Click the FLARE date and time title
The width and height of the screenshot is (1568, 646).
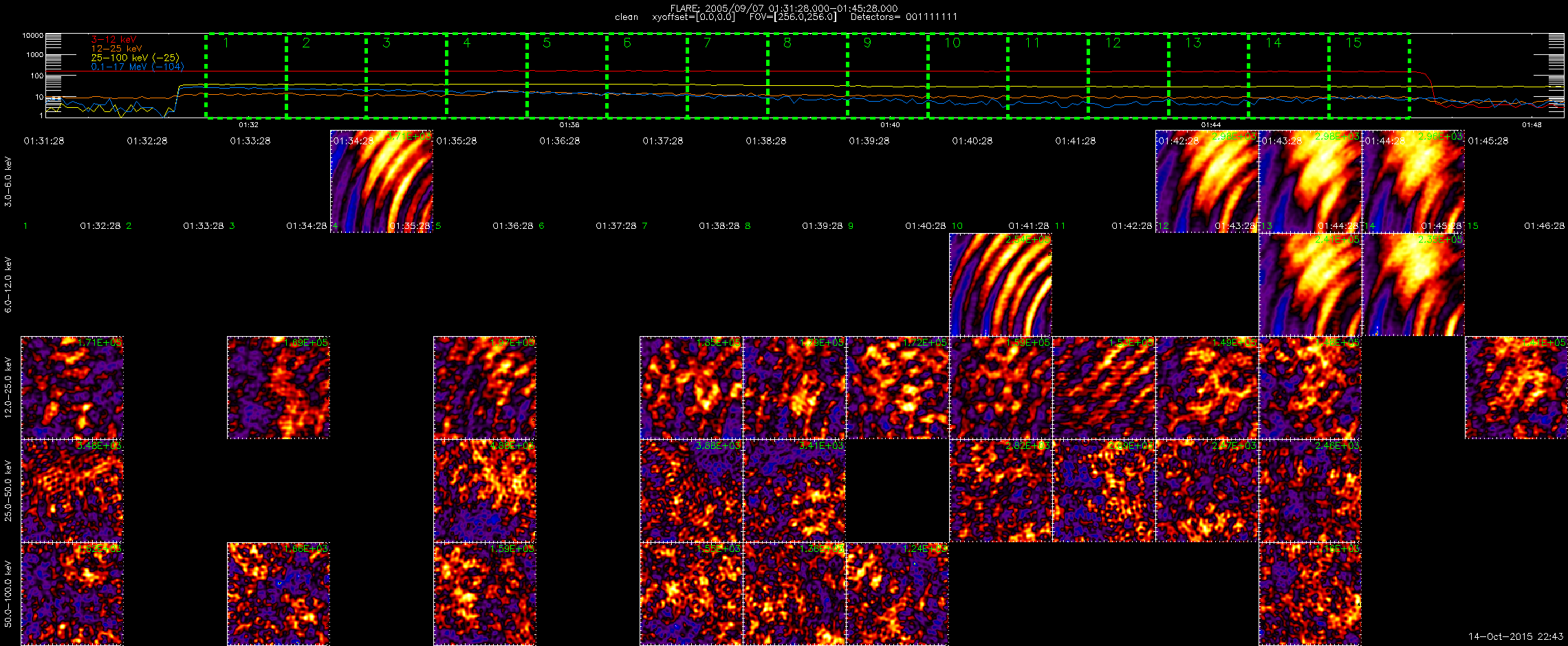click(x=784, y=8)
